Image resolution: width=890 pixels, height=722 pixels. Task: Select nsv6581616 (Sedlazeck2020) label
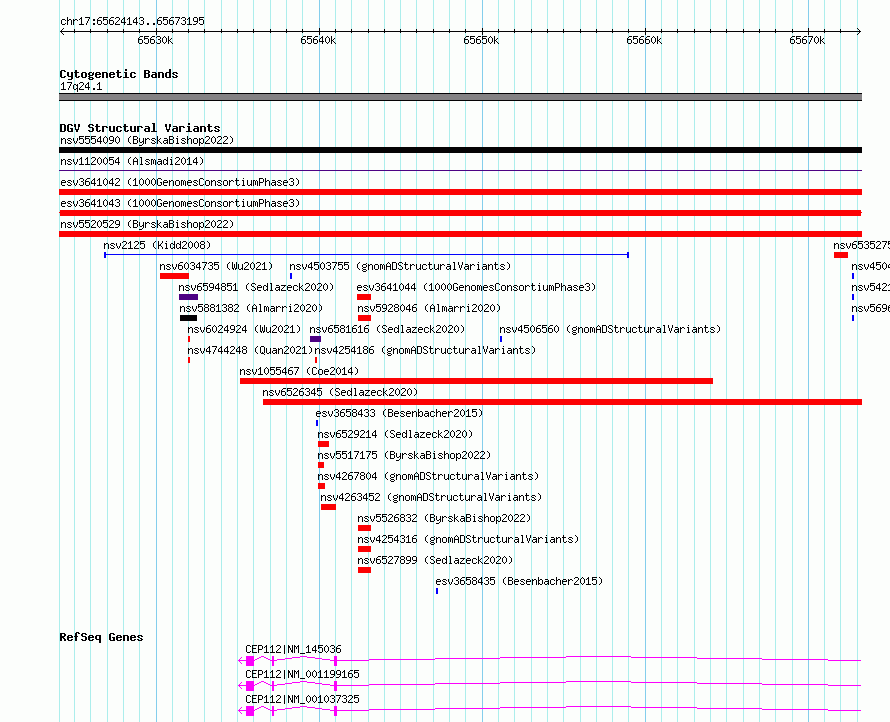[x=387, y=329]
